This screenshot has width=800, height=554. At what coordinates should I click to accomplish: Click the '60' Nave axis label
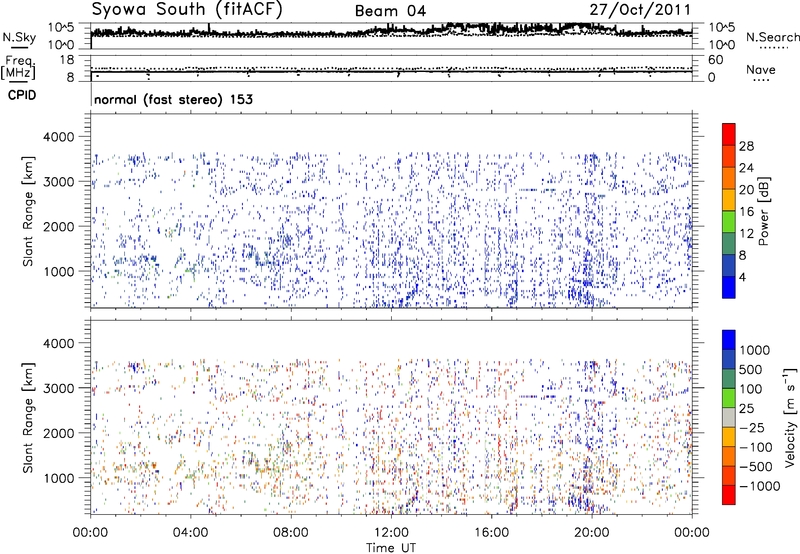(715, 60)
